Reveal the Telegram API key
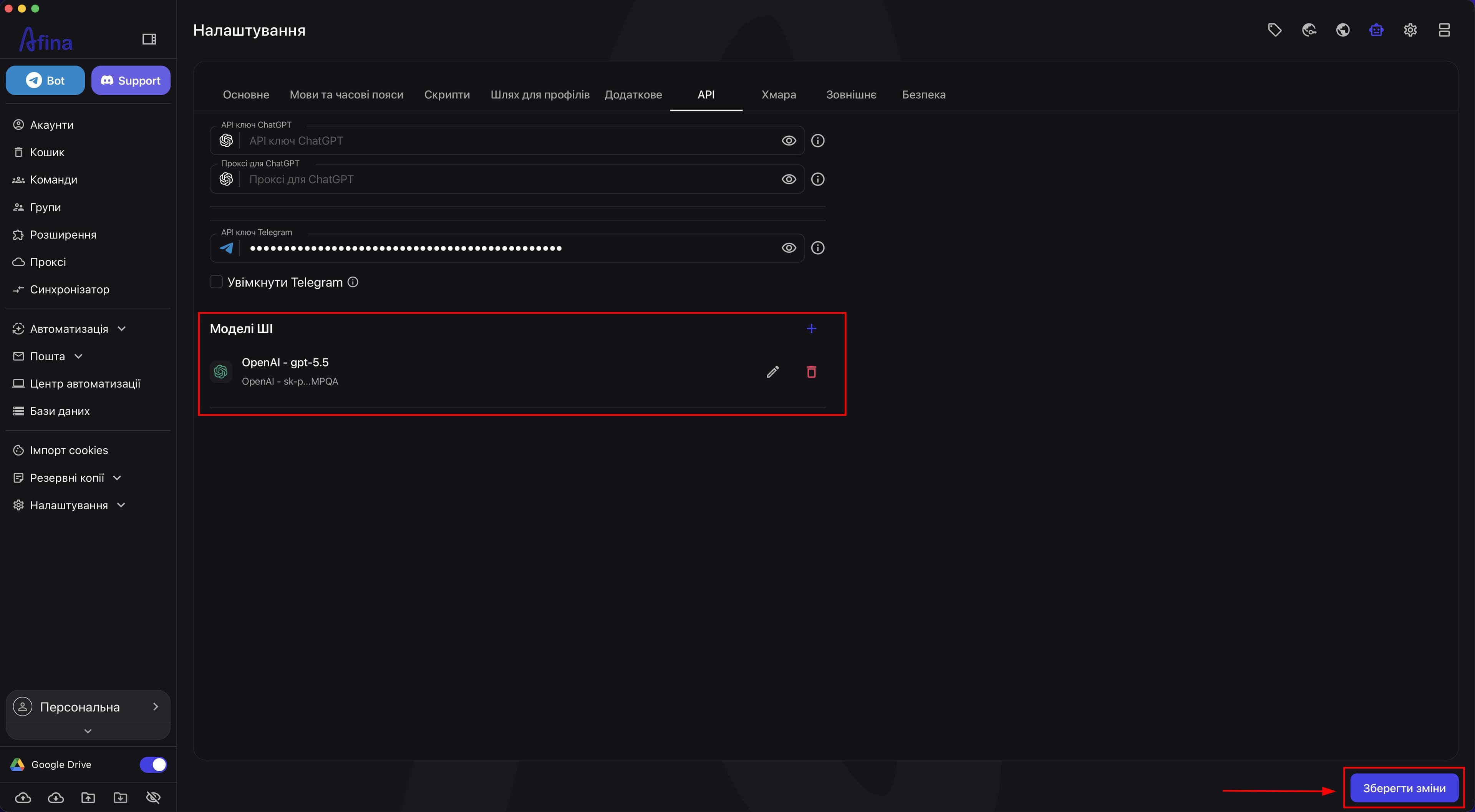The height and width of the screenshot is (812, 1475). tap(789, 248)
